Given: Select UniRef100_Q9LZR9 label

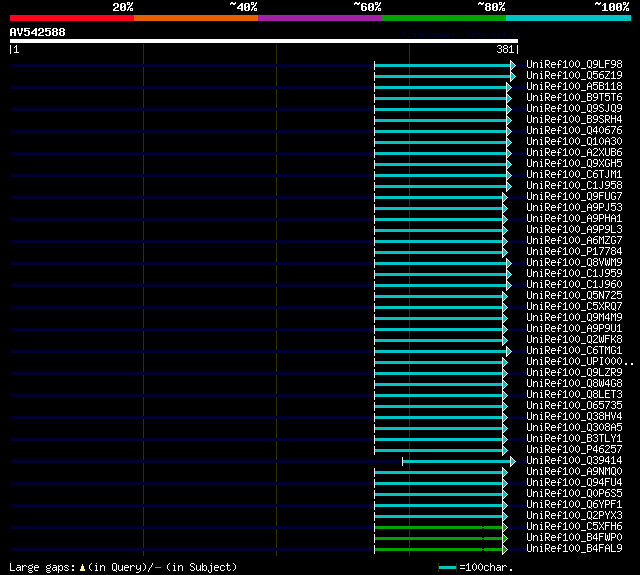Looking at the screenshot, I should pyautogui.click(x=574, y=373).
